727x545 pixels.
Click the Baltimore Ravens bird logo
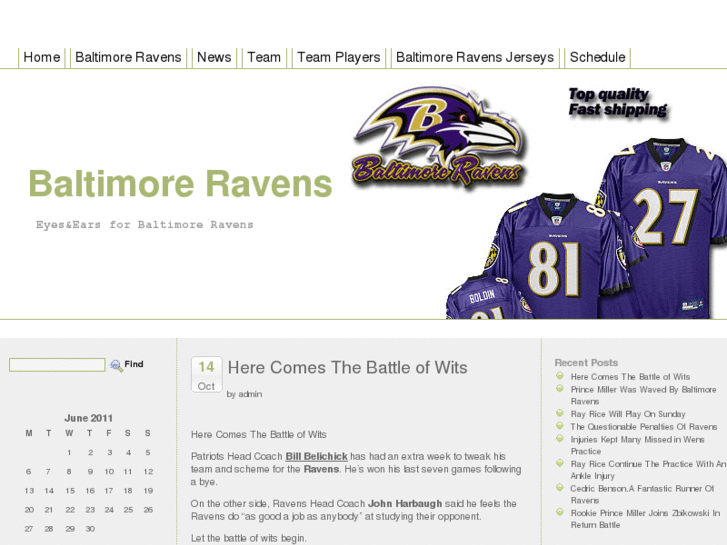(x=439, y=137)
